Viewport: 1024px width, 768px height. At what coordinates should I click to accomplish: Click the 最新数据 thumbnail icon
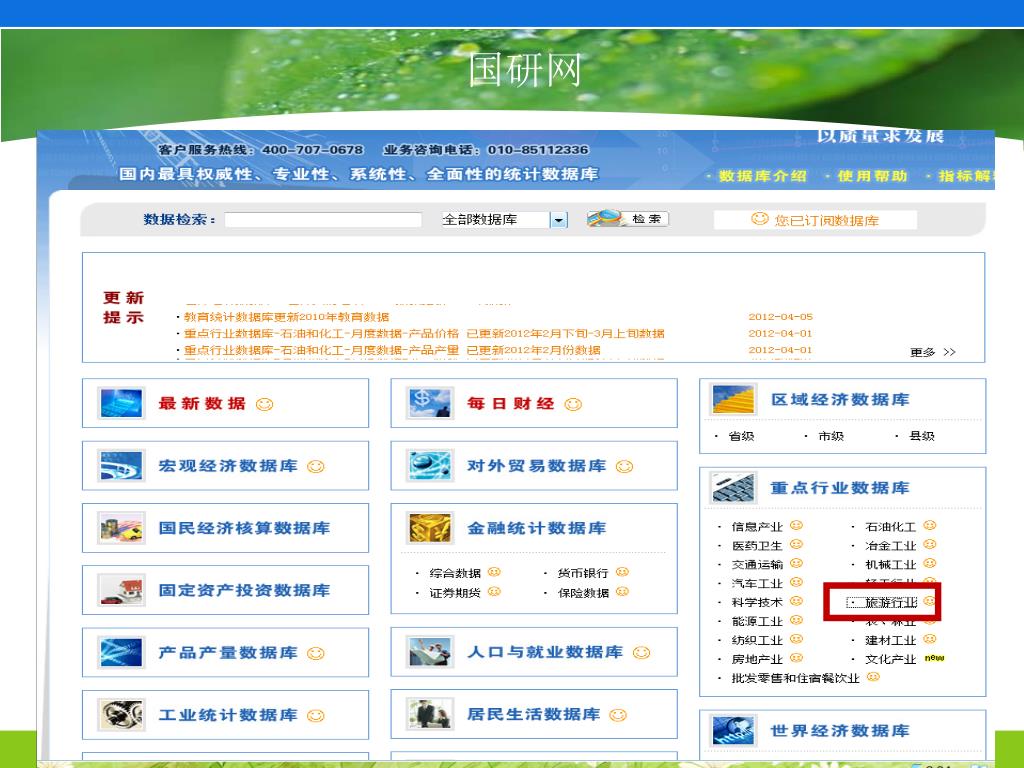pyautogui.click(x=121, y=403)
